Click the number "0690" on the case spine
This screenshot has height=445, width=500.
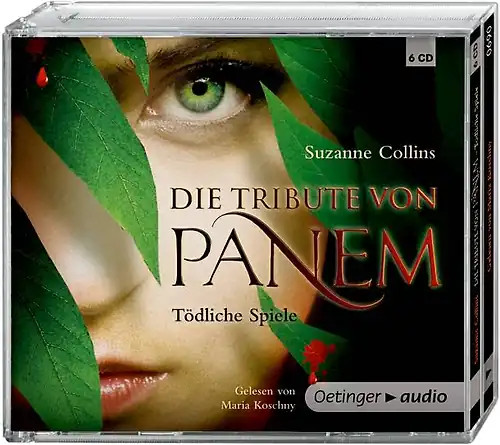[x=490, y=41]
